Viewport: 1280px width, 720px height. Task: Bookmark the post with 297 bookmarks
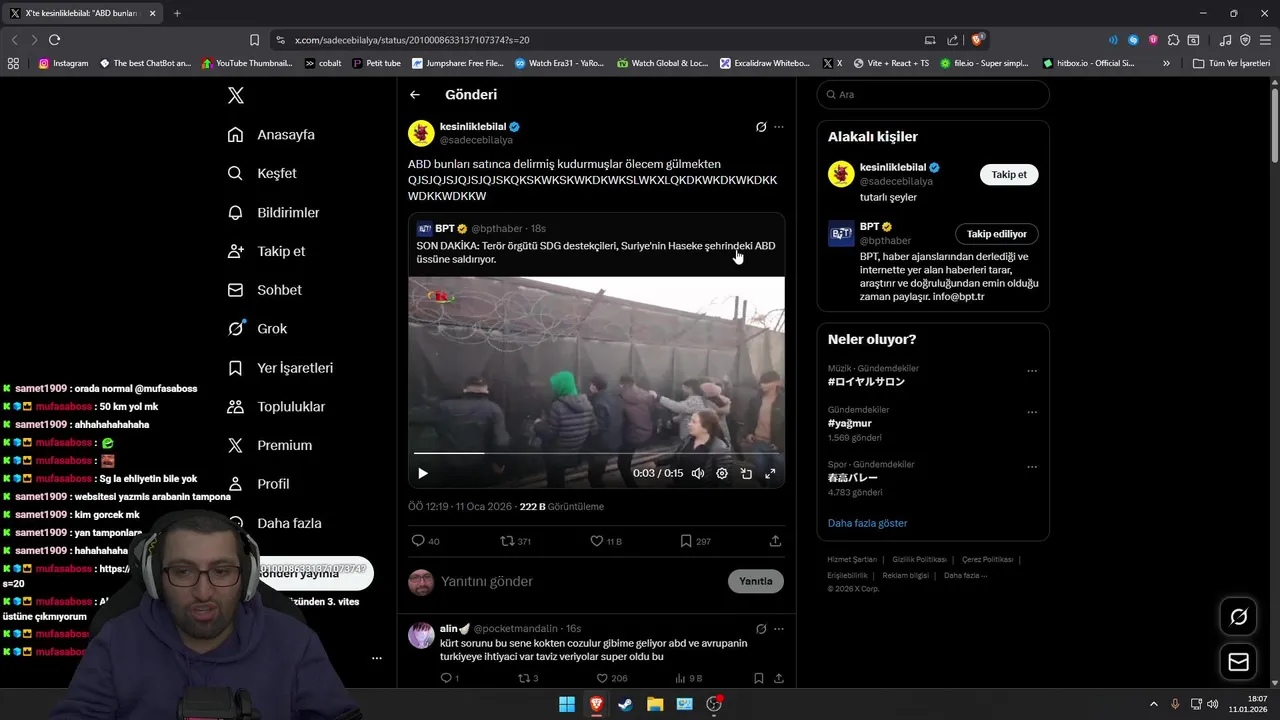point(695,541)
